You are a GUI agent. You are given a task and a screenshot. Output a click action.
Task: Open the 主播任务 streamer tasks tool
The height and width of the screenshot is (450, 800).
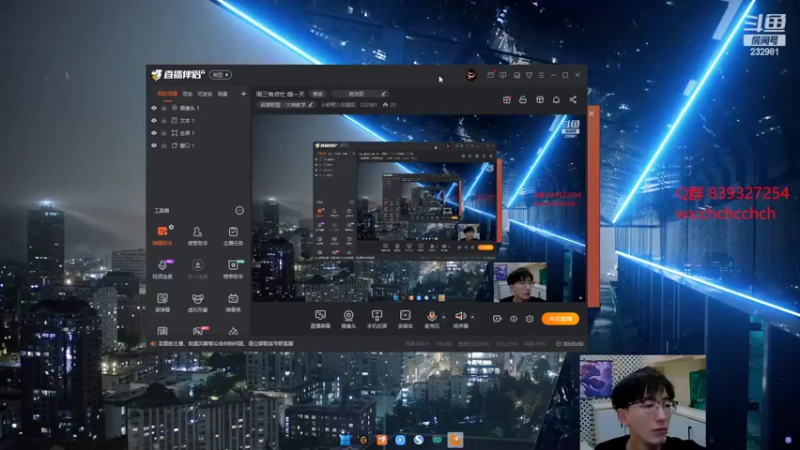click(x=233, y=236)
